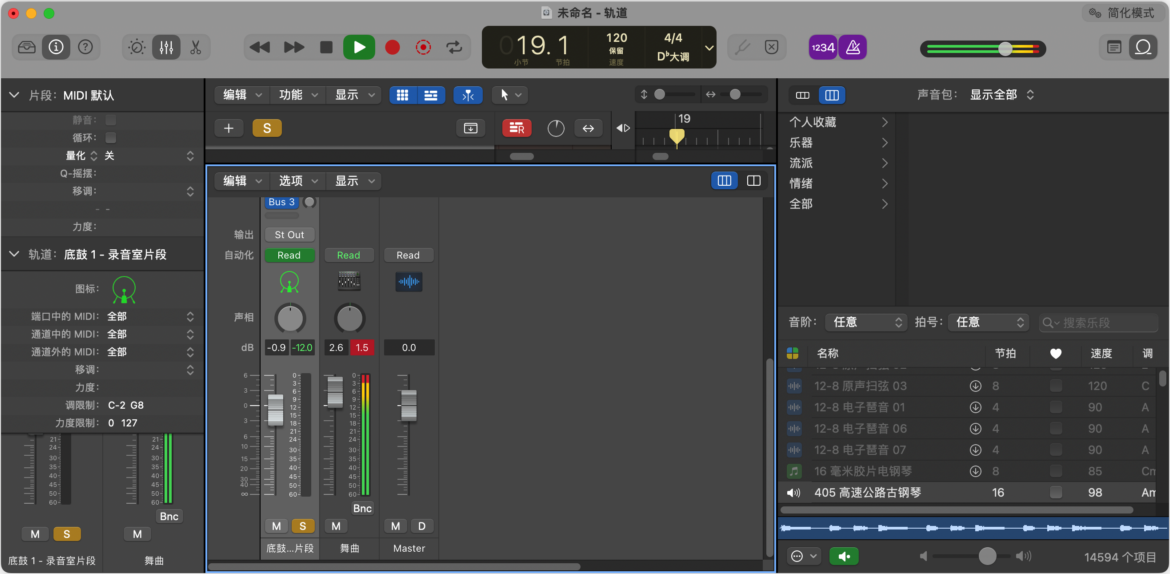Unsolo the 底鼓 channel strip
Viewport: 1170px width, 574px height.
click(x=302, y=526)
